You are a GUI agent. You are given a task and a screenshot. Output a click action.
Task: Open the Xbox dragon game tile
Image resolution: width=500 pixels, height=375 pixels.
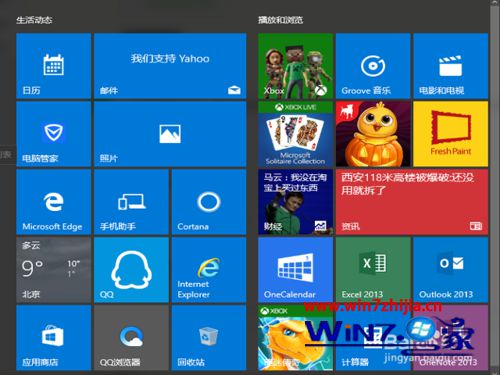[x=295, y=338]
